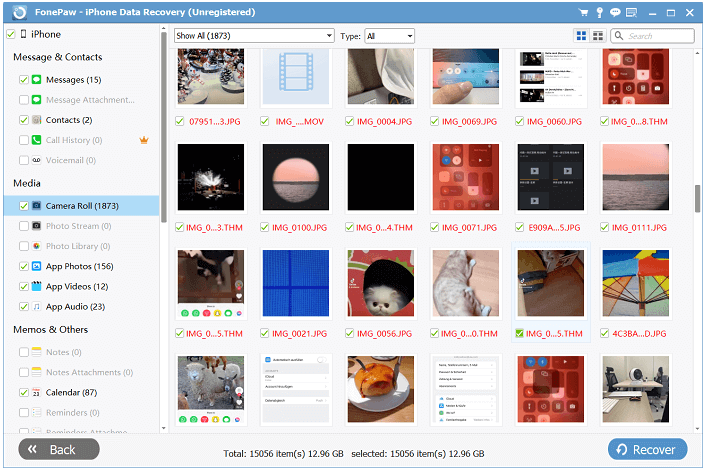Click the Photo Stream icon
The width and height of the screenshot is (704, 471).
(x=37, y=226)
